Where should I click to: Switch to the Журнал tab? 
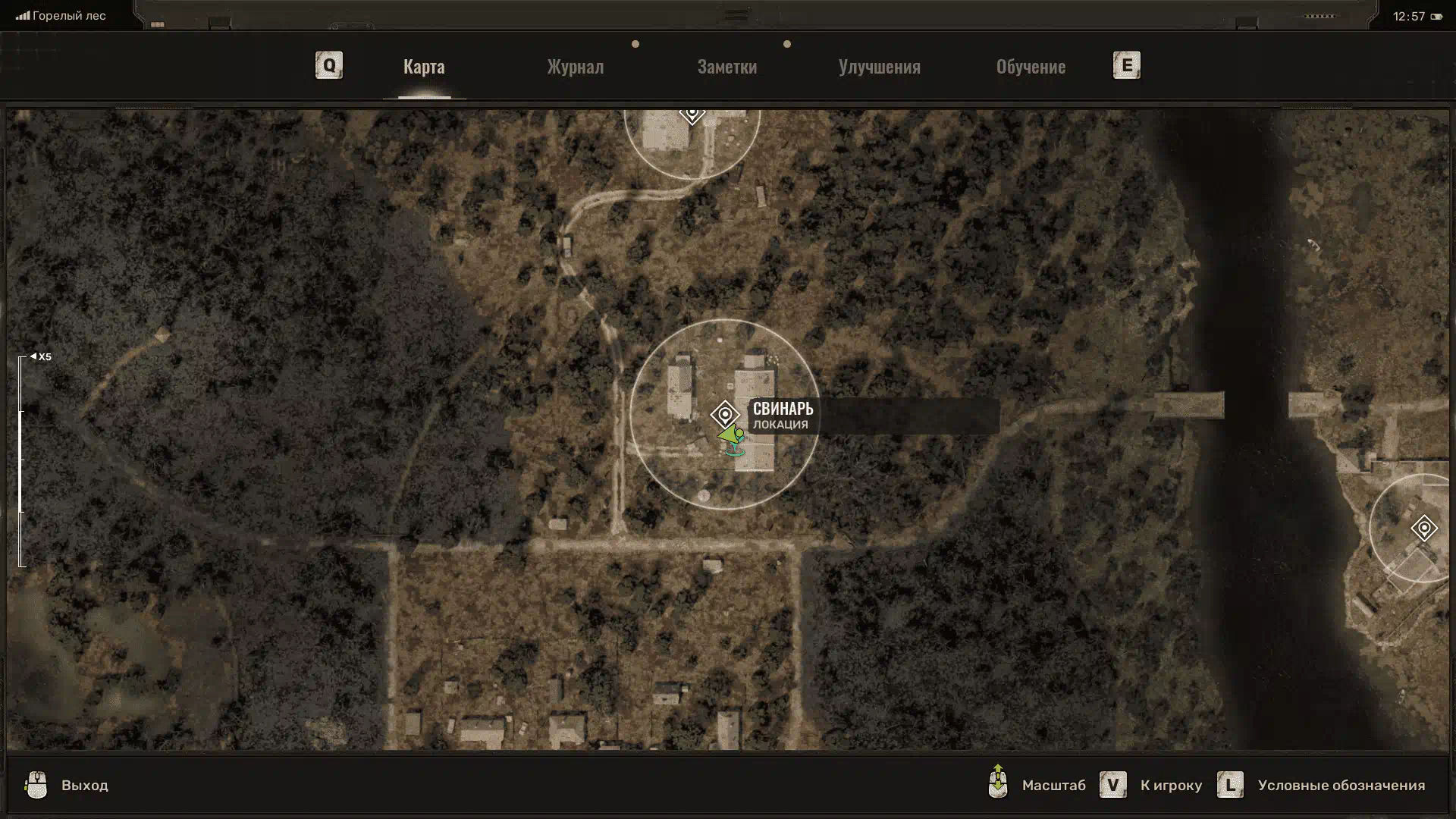coord(576,67)
